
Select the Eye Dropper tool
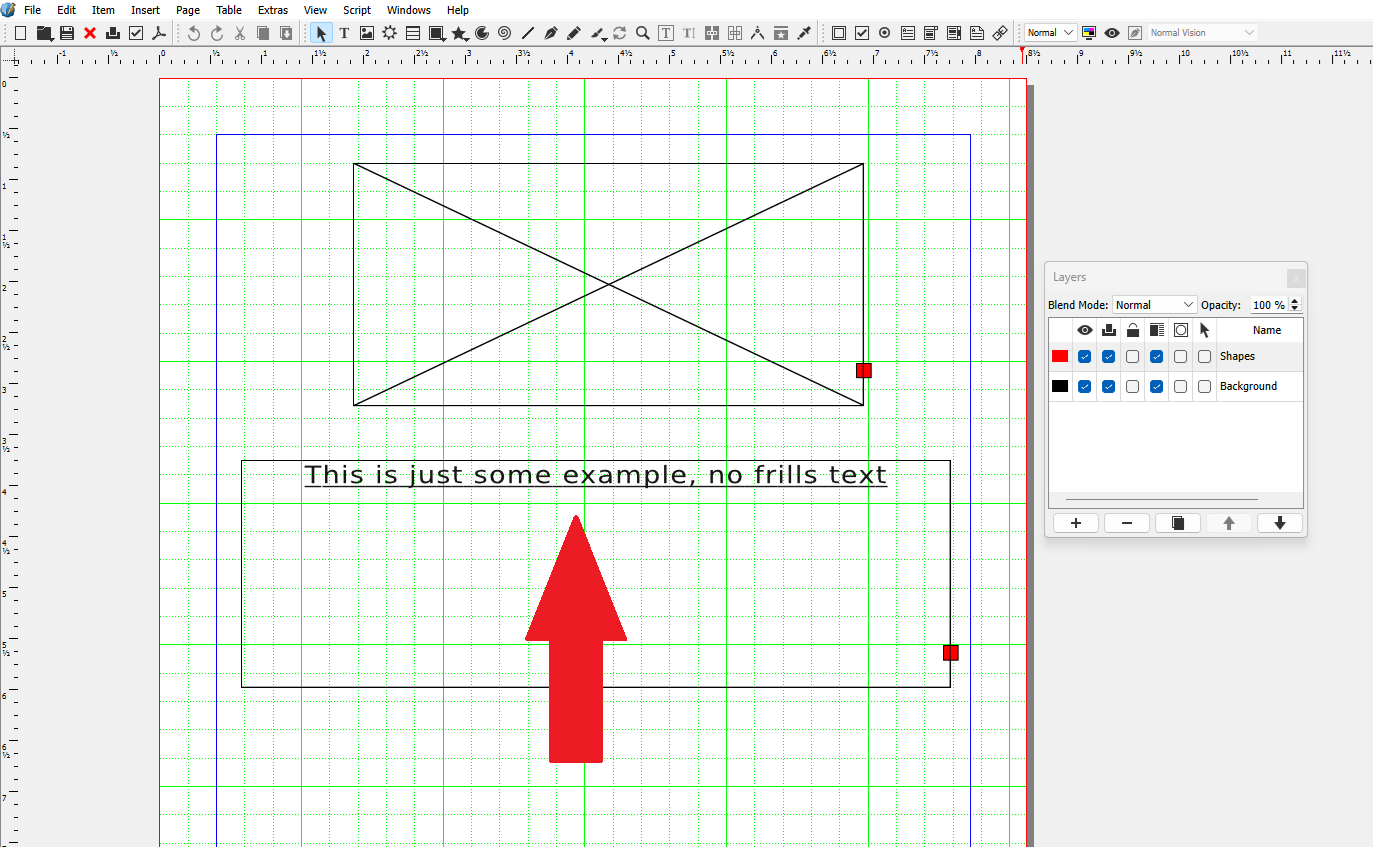pos(804,33)
